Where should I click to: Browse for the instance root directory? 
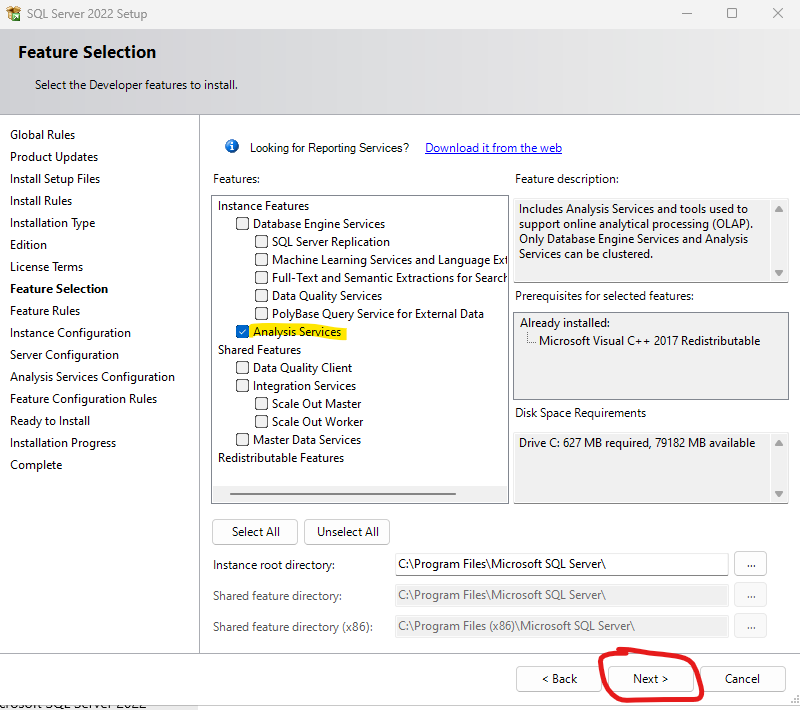(751, 565)
